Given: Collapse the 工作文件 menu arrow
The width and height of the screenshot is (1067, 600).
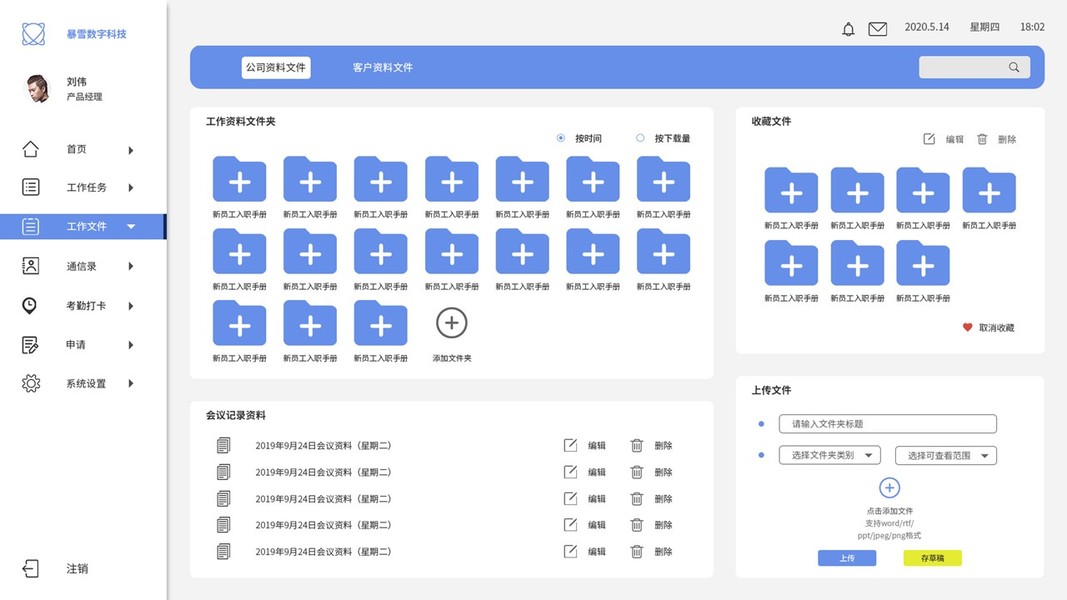Looking at the screenshot, I should pyautogui.click(x=131, y=227).
